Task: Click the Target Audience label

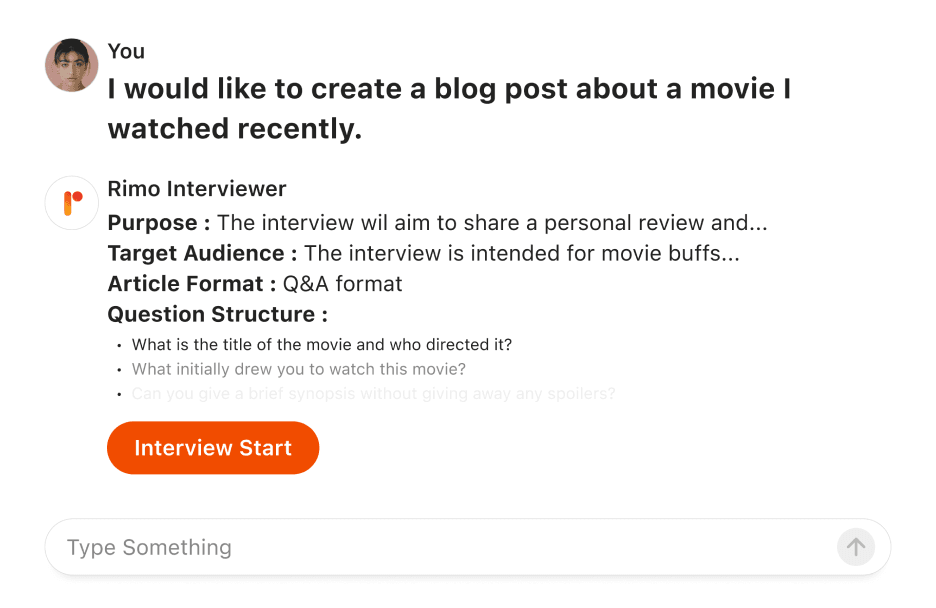Action: click(x=202, y=253)
